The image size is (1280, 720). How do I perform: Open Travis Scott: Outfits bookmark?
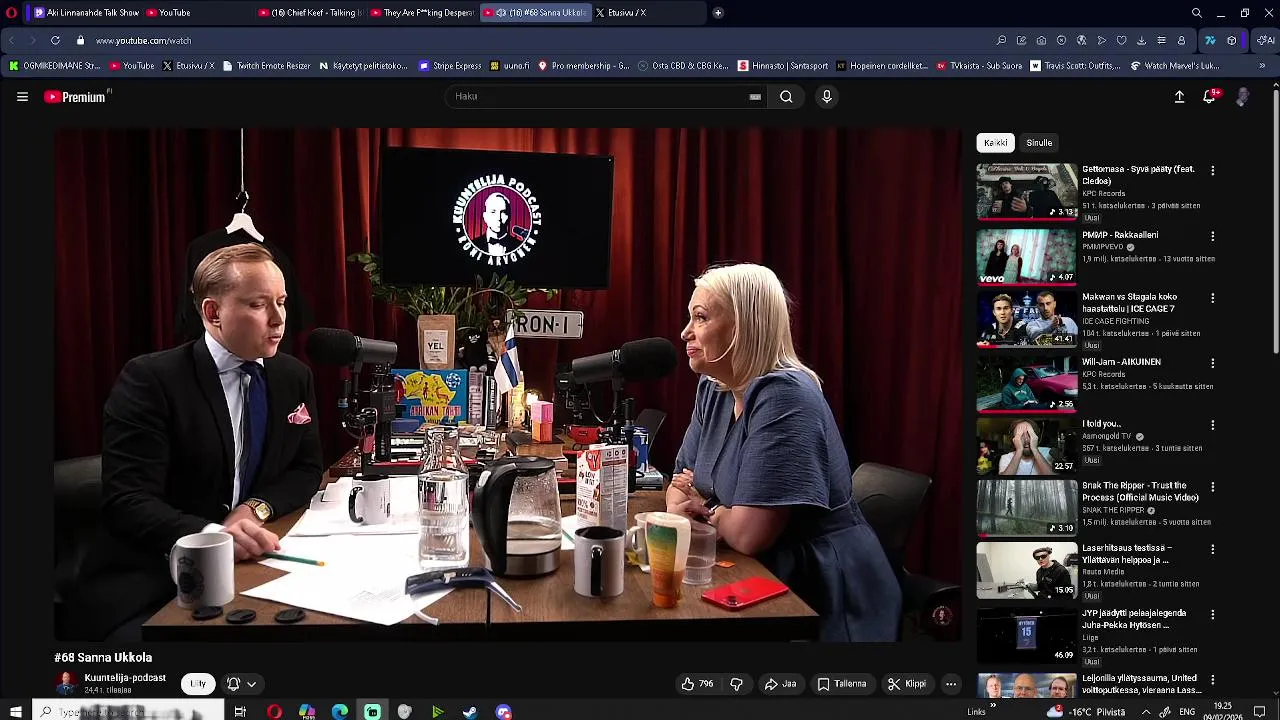(1075, 66)
